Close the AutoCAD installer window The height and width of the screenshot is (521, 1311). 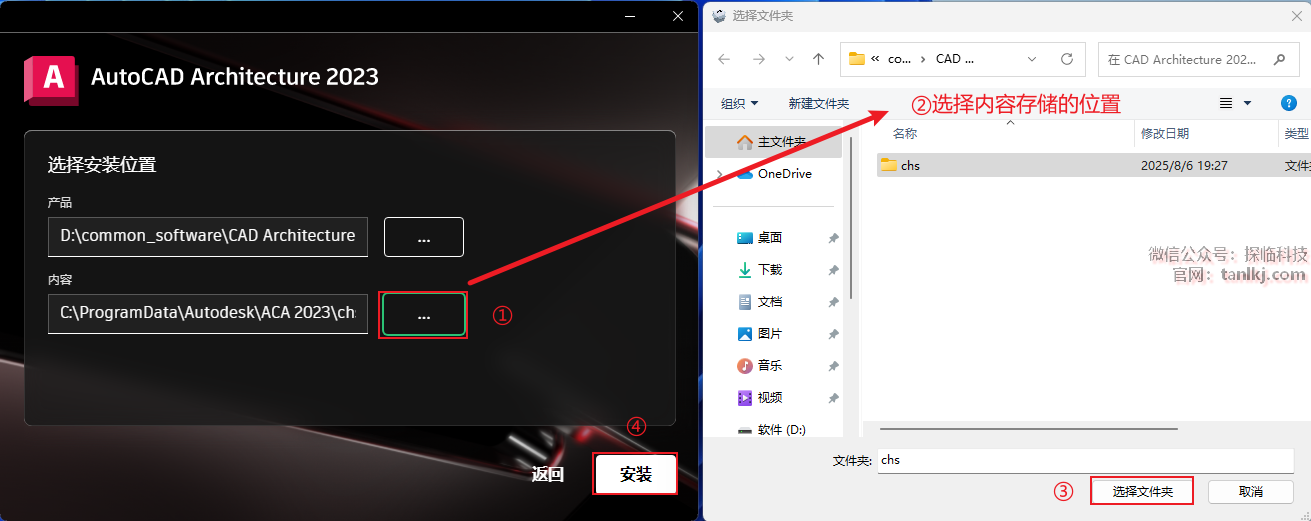click(677, 16)
